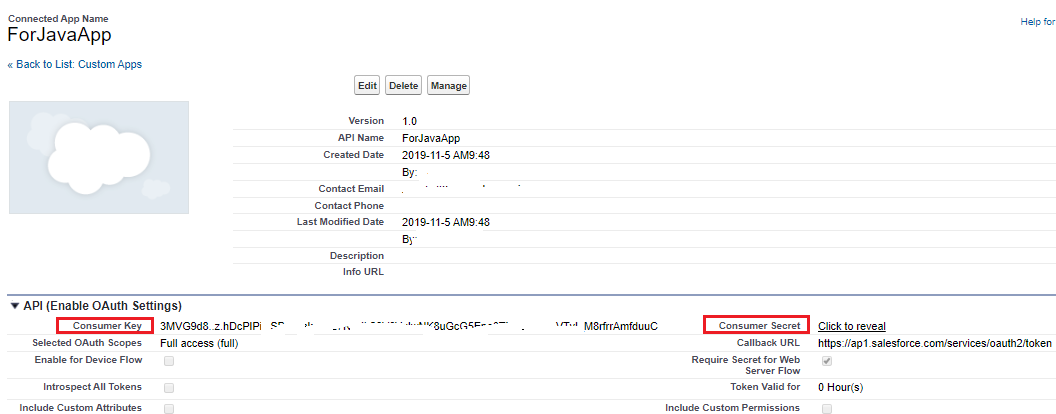This screenshot has width=1056, height=414.
Task: Click the Consumer Secret label
Action: [760, 326]
